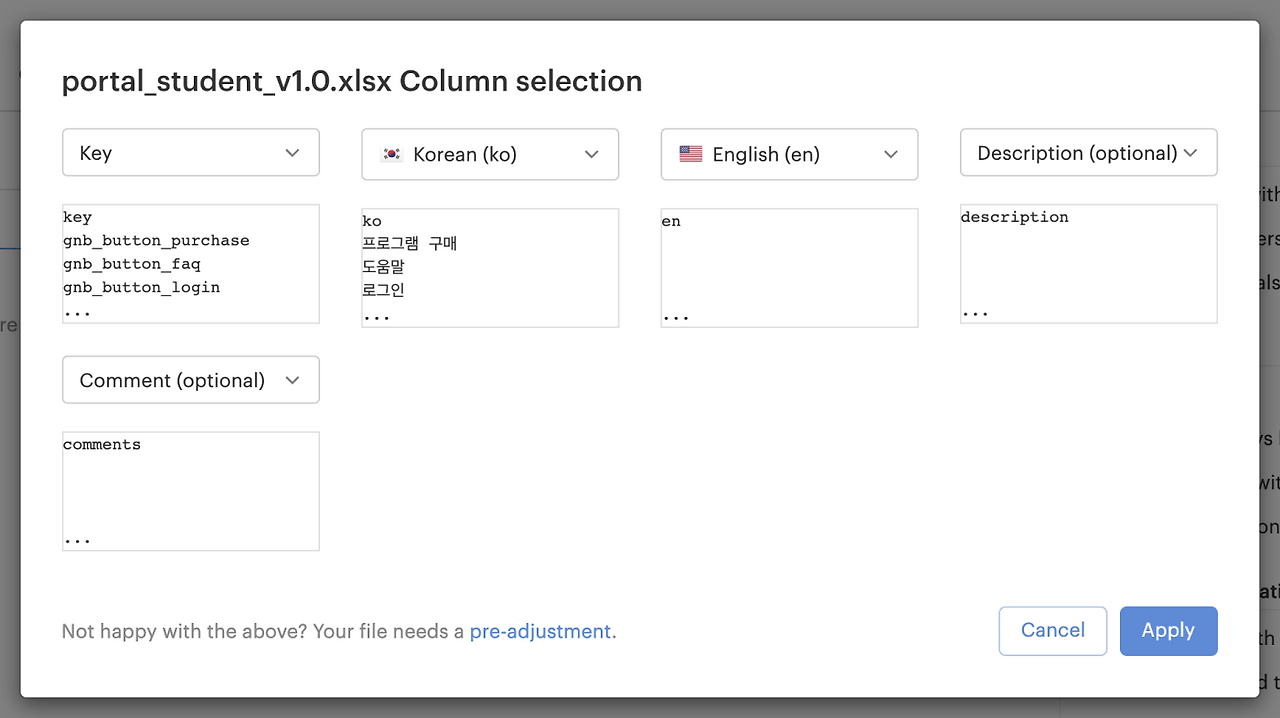Click the South Korean flag icon
The image size is (1280, 718).
click(x=392, y=155)
